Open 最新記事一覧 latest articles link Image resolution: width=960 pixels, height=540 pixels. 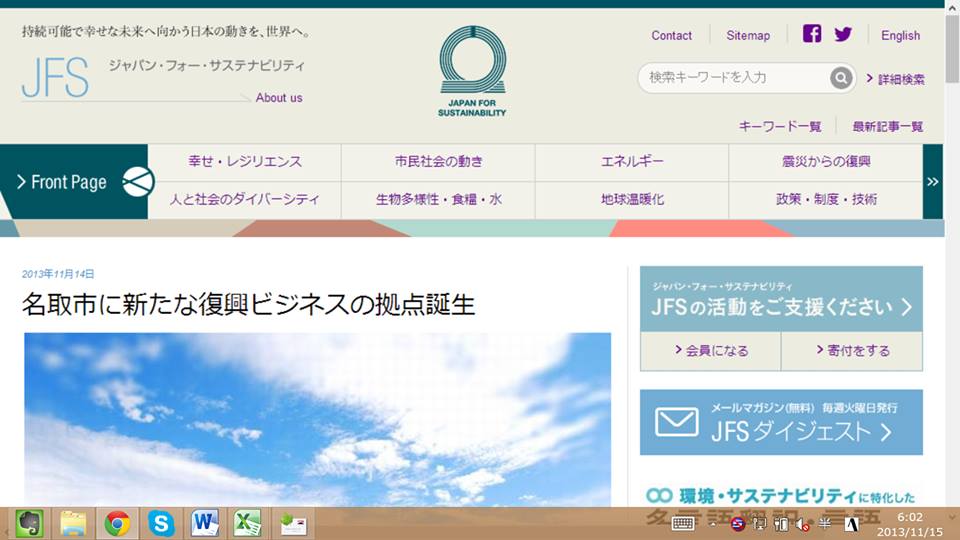(x=888, y=127)
